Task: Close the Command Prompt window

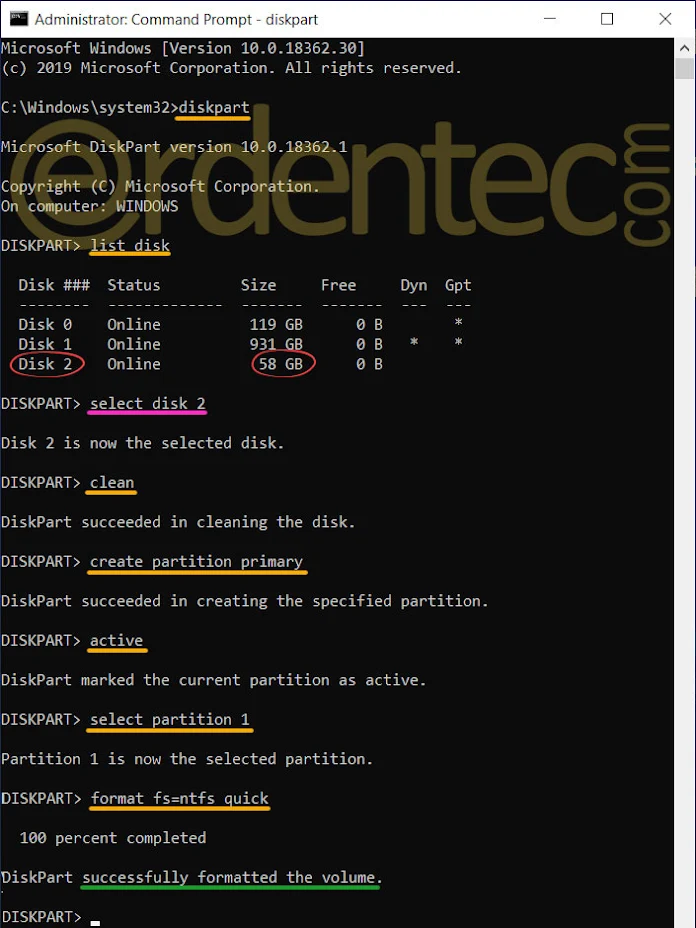Action: click(x=665, y=19)
